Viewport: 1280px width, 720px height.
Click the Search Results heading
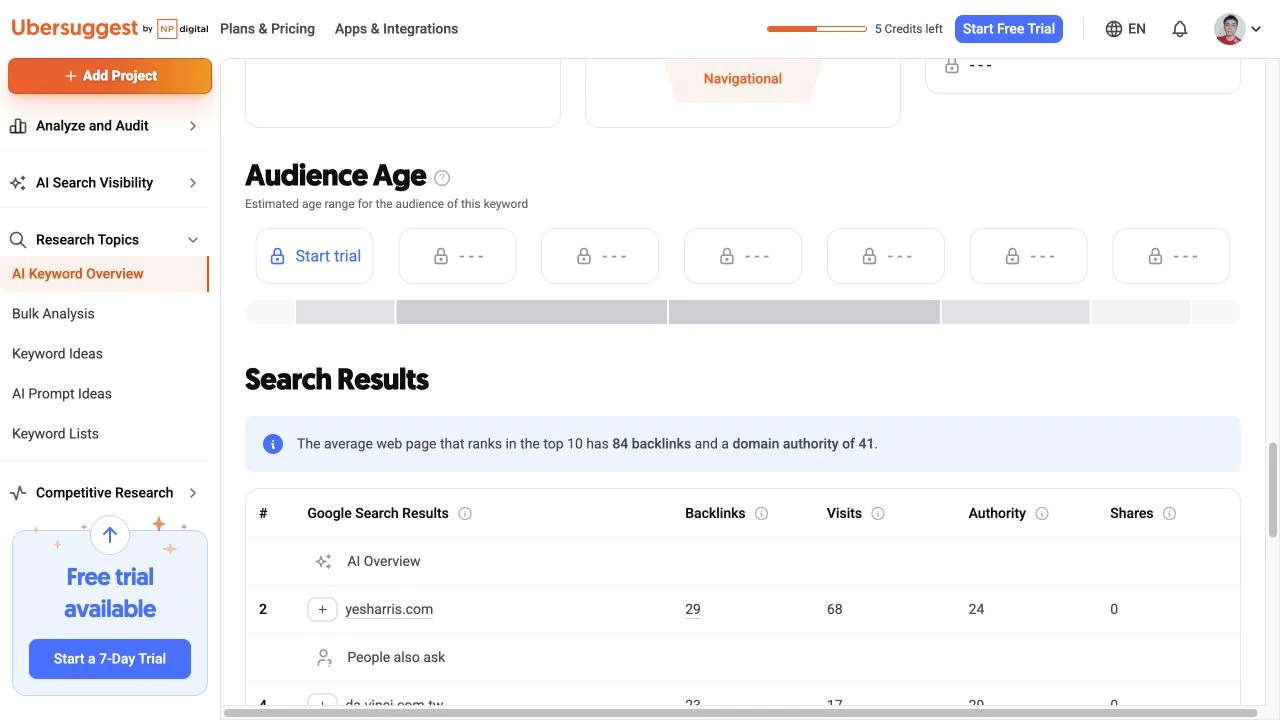pyautogui.click(x=337, y=380)
